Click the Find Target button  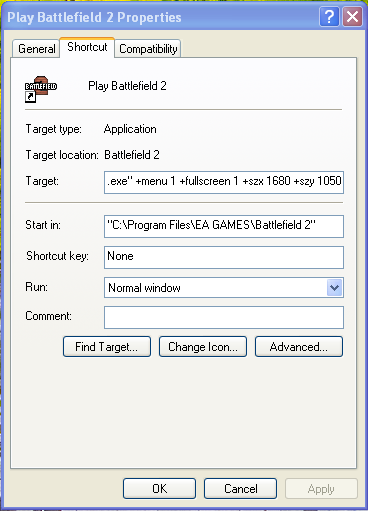107,347
